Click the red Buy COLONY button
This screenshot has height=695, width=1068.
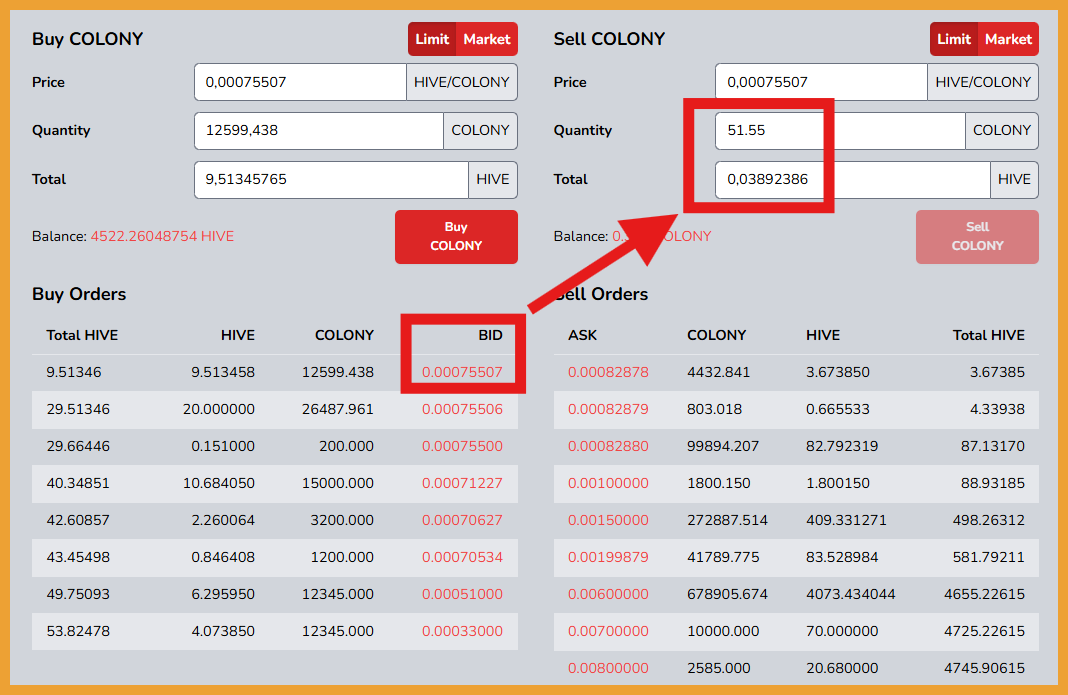coord(456,237)
